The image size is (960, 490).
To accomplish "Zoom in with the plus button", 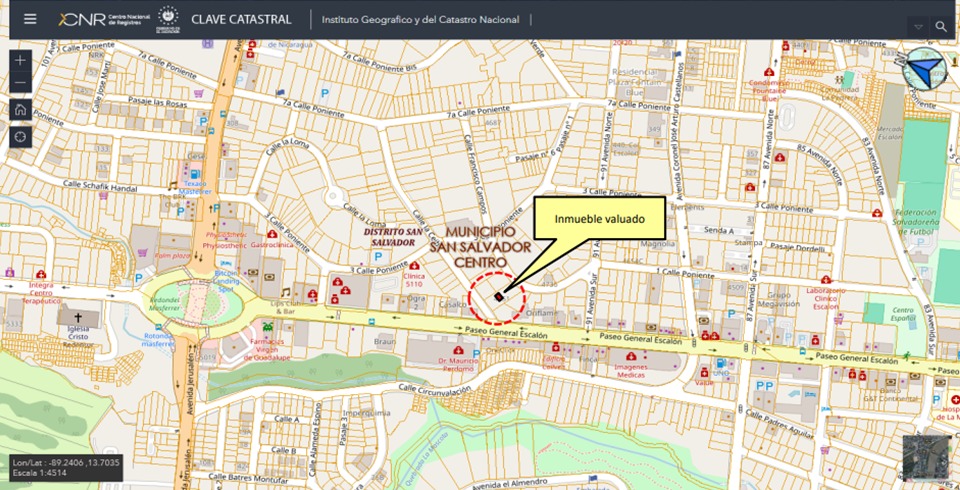I will pyautogui.click(x=21, y=60).
